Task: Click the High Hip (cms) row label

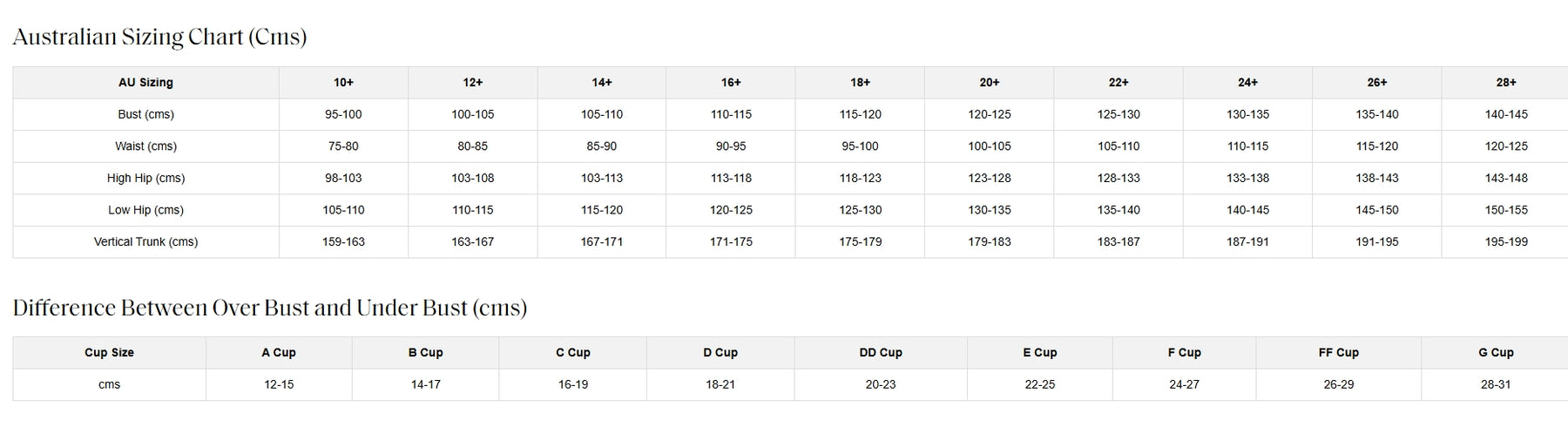Action: 145,178
